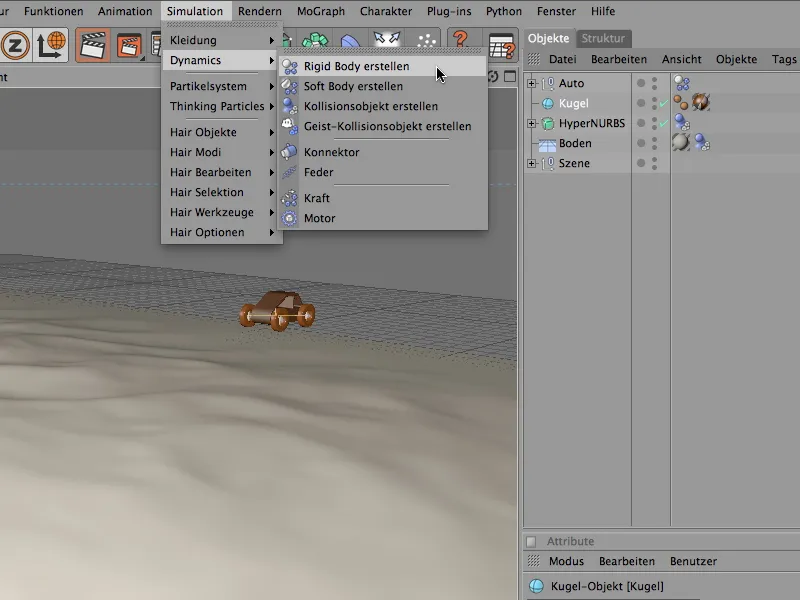Select the Boden object in the list
This screenshot has width=800, height=600.
pyautogui.click(x=575, y=143)
